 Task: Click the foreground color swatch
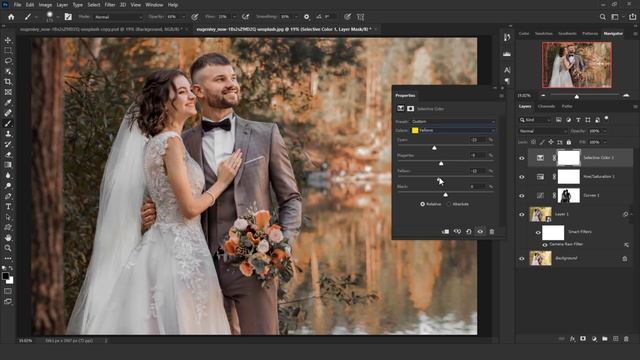point(5,276)
